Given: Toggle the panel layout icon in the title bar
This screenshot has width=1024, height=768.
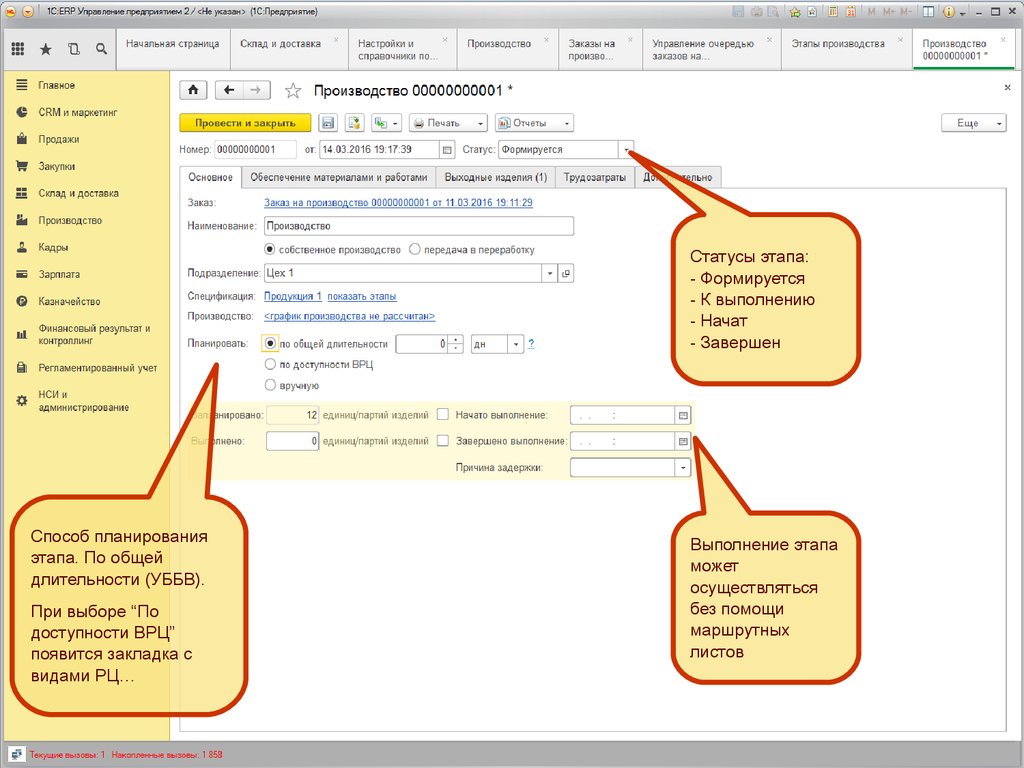Looking at the screenshot, I should tap(928, 12).
